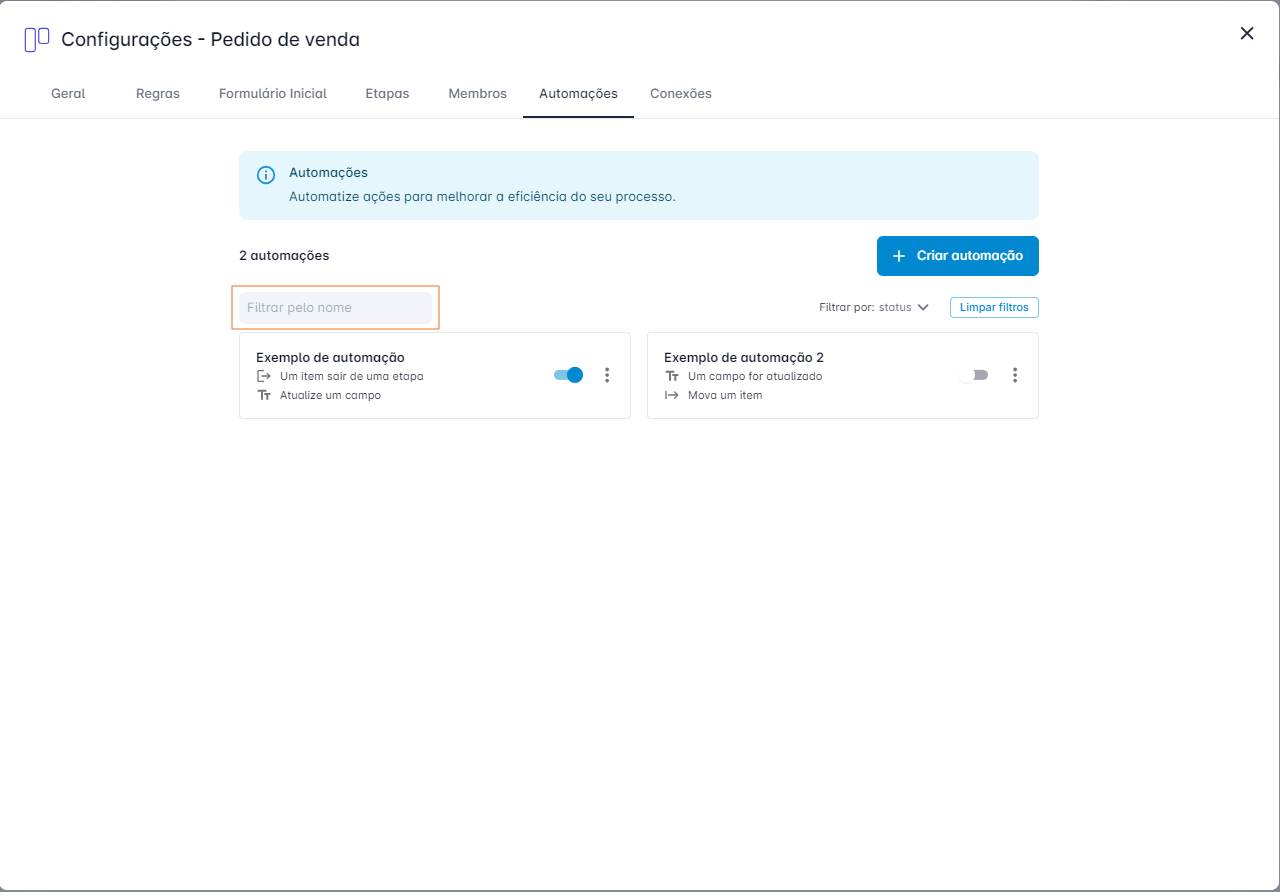The height and width of the screenshot is (892, 1280).
Task: Open the Regras tab
Action: click(158, 93)
